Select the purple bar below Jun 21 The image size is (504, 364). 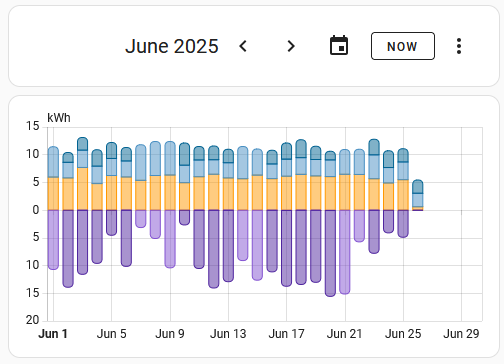[345, 252]
